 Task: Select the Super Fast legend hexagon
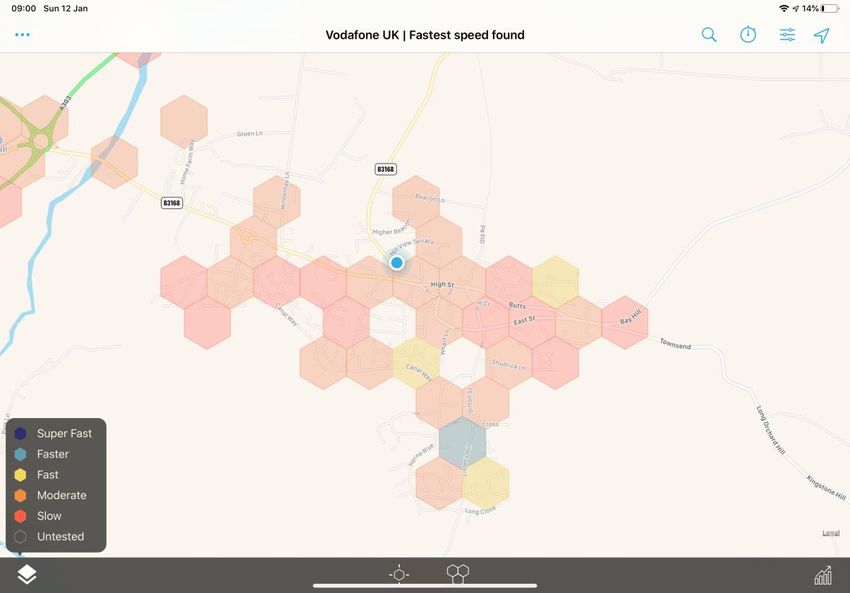click(x=20, y=434)
